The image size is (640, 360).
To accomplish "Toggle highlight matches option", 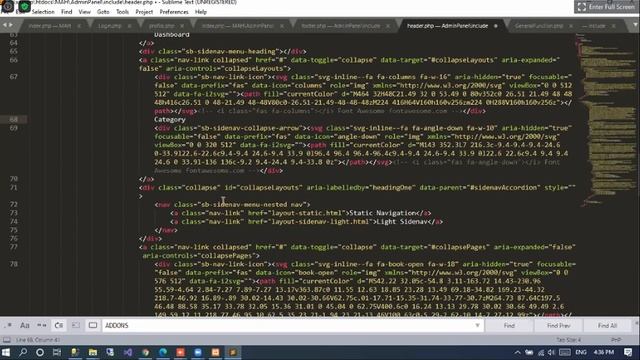I will point(93,325).
